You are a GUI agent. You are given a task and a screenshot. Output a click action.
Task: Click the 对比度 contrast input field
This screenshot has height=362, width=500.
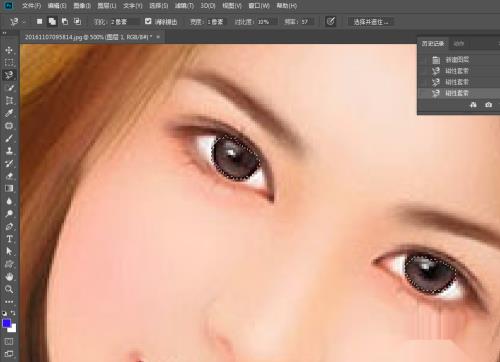coord(266,22)
